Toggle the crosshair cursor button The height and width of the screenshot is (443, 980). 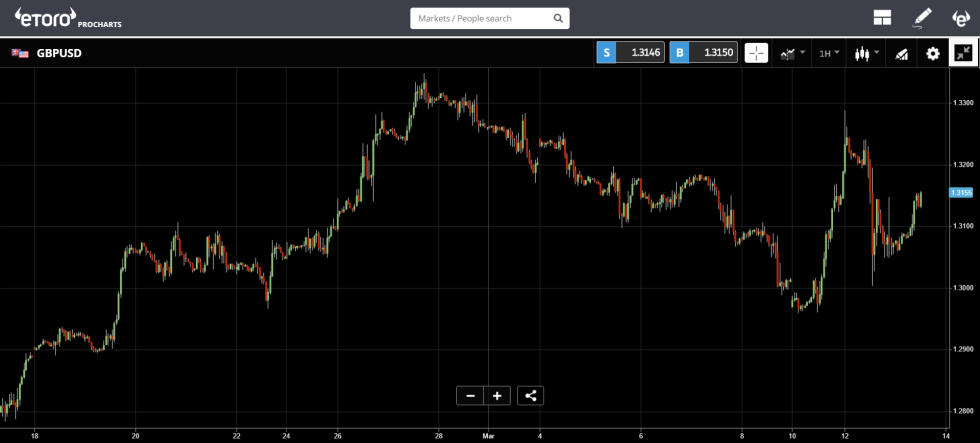(x=756, y=53)
